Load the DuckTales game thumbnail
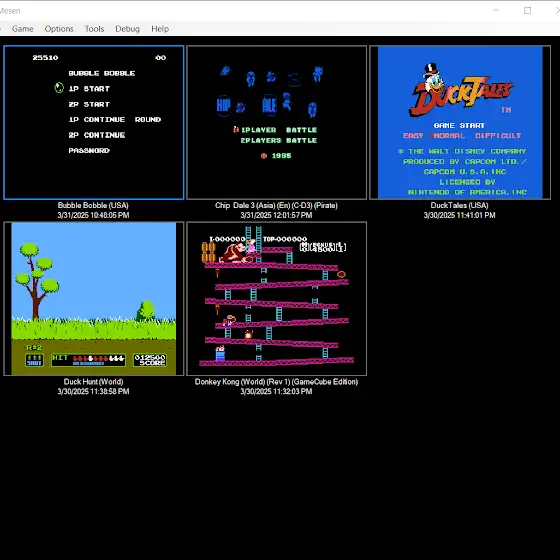 pos(460,122)
